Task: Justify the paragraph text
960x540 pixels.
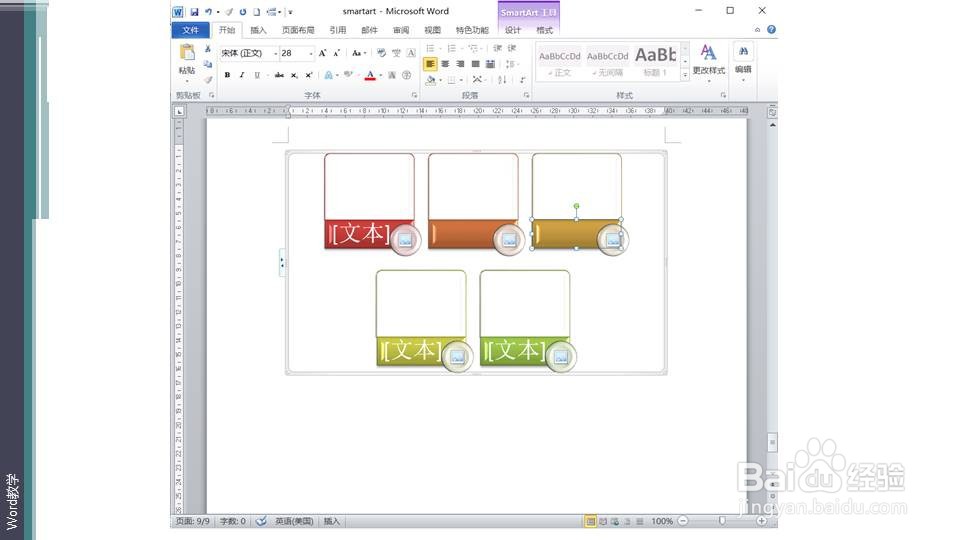Action: [475, 64]
